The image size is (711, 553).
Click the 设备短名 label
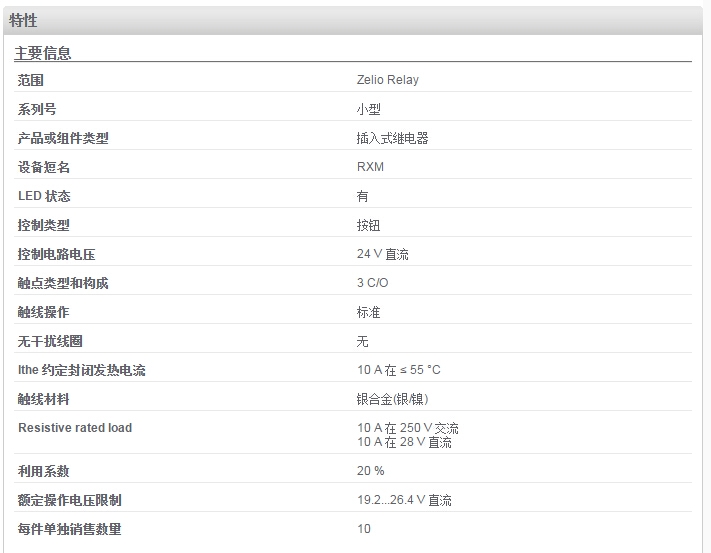44,167
